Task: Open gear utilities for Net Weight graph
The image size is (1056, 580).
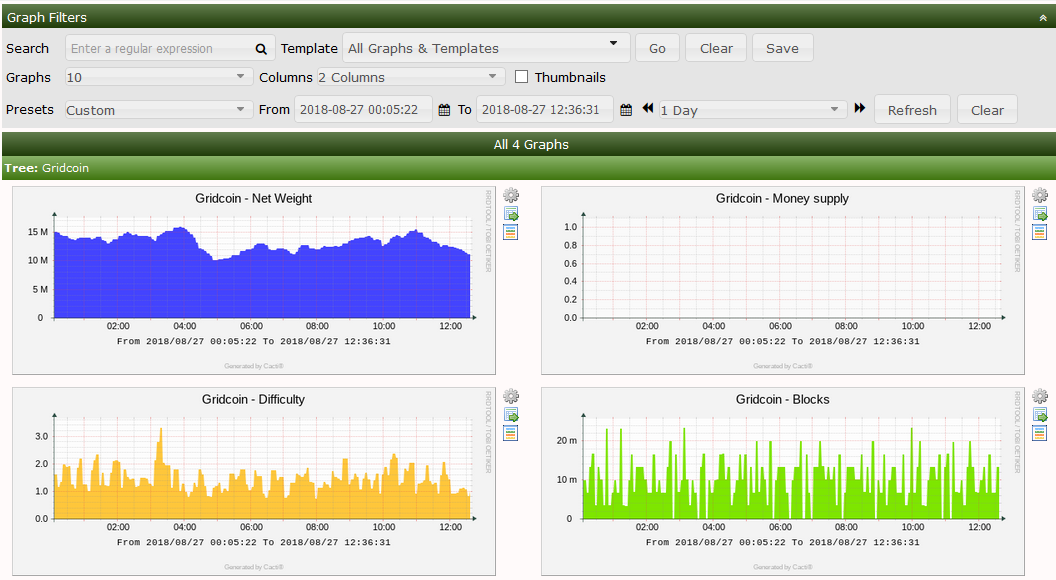Action: [511, 195]
